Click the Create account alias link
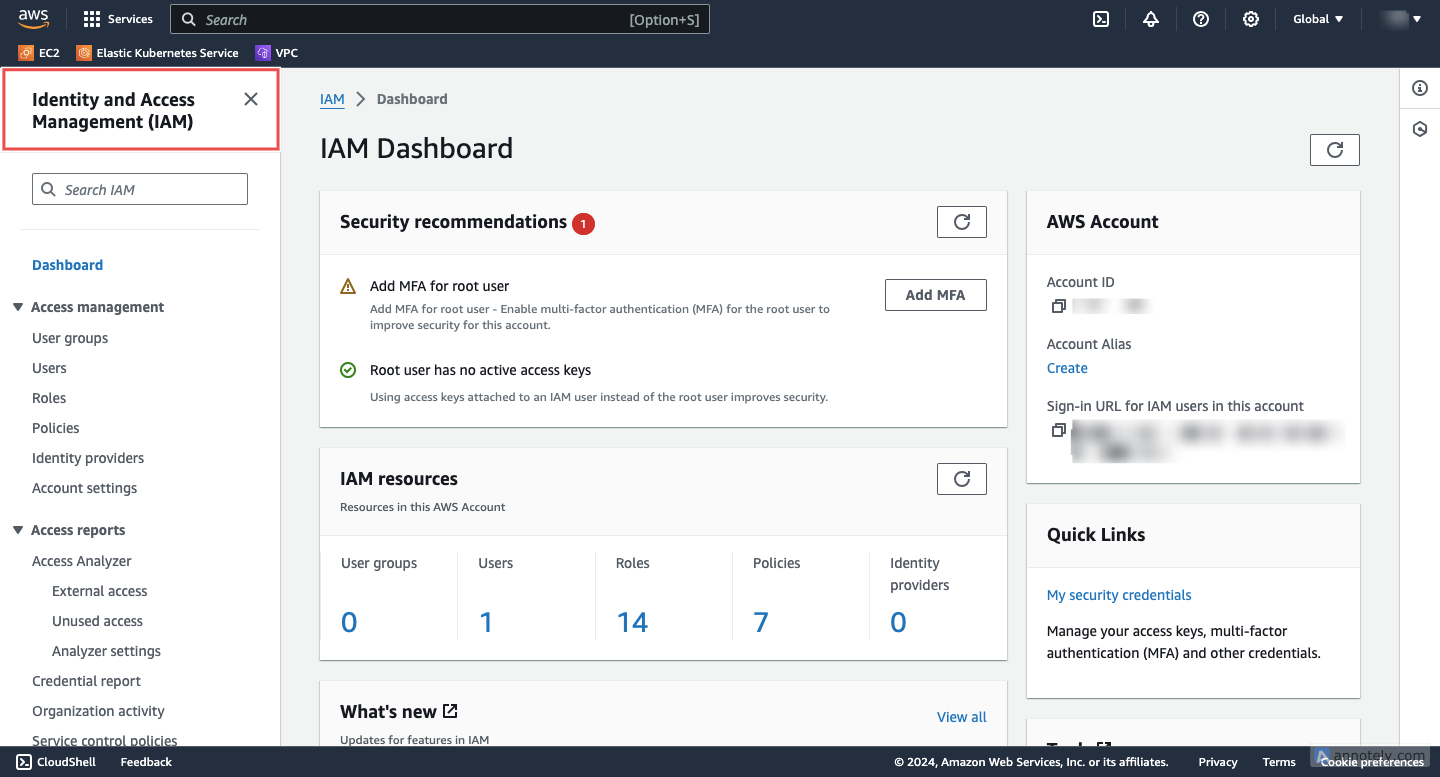This screenshot has height=777, width=1440. tap(1067, 368)
